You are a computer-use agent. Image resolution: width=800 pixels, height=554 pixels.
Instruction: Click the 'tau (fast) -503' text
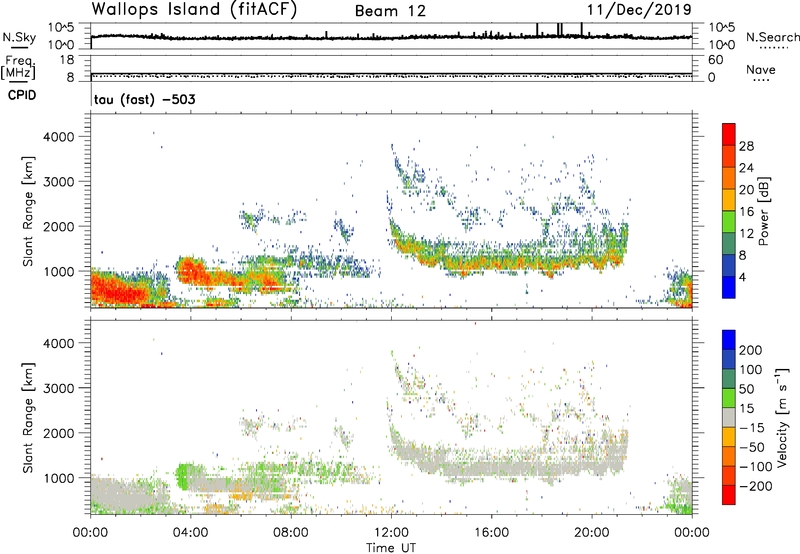(x=145, y=99)
